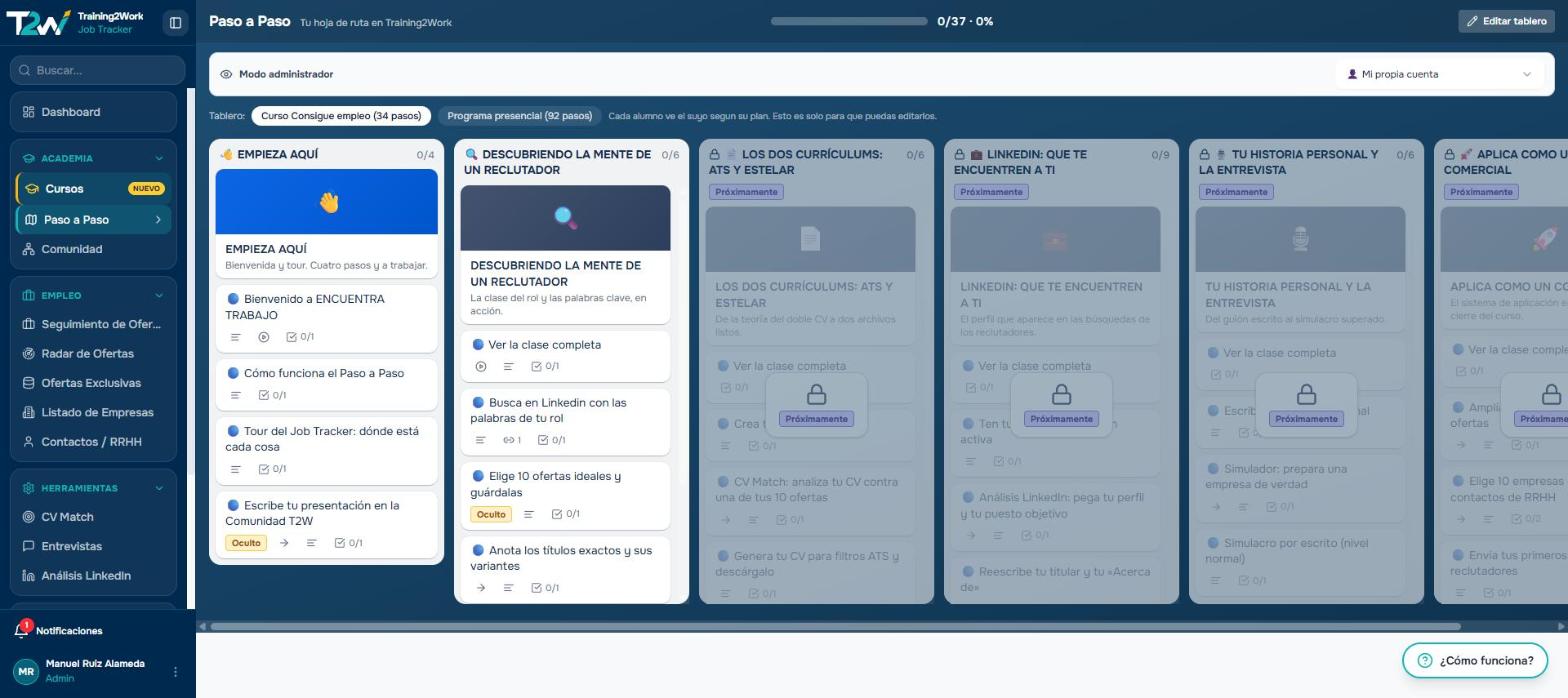Viewport: 1568px width, 698px height.
Task: Click checklist 0/1 on first Ver la clase completa card
Action: [545, 367]
